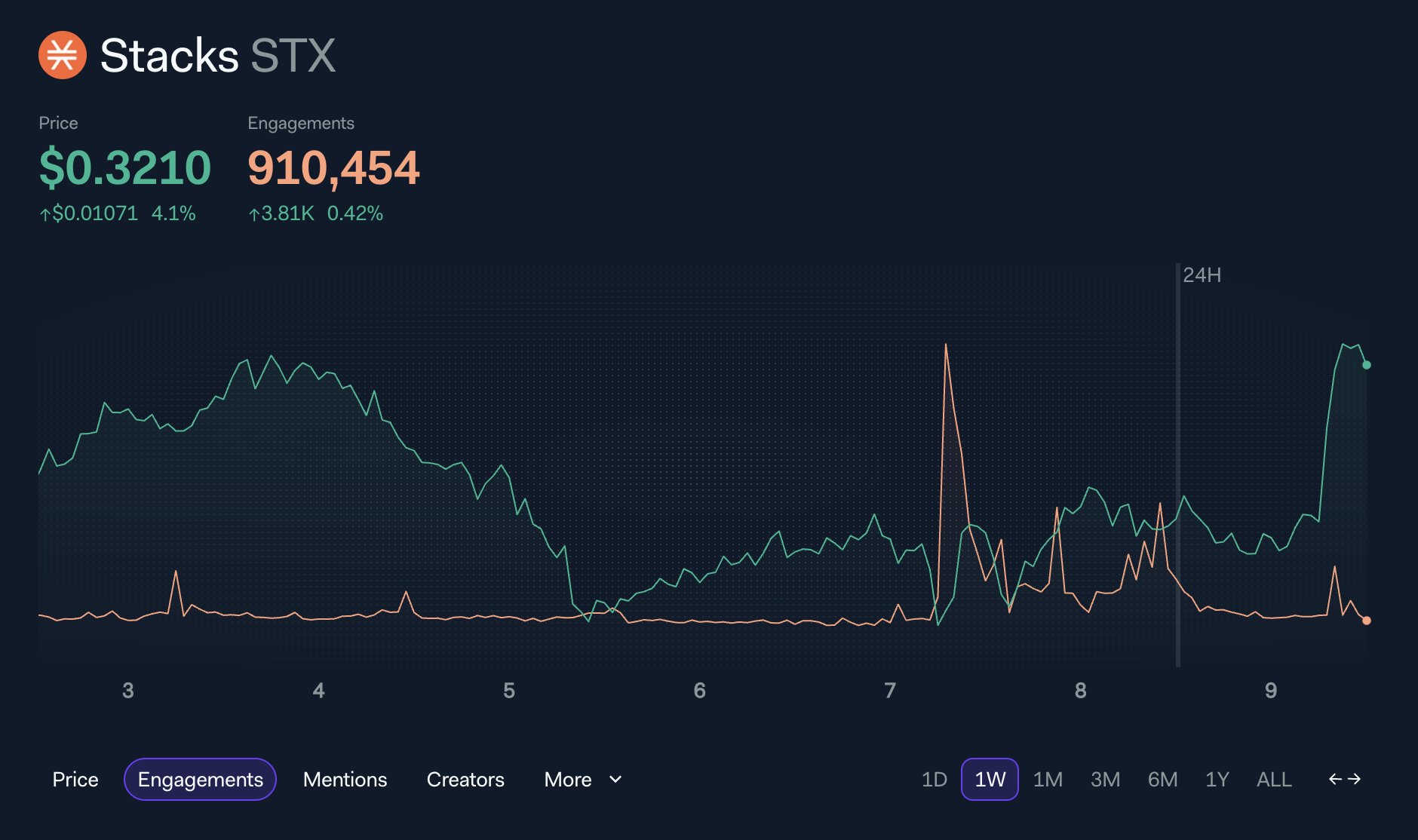Click the ↑$0.01071 price change amount
Image resolution: width=1418 pixels, height=840 pixels.
click(x=88, y=213)
